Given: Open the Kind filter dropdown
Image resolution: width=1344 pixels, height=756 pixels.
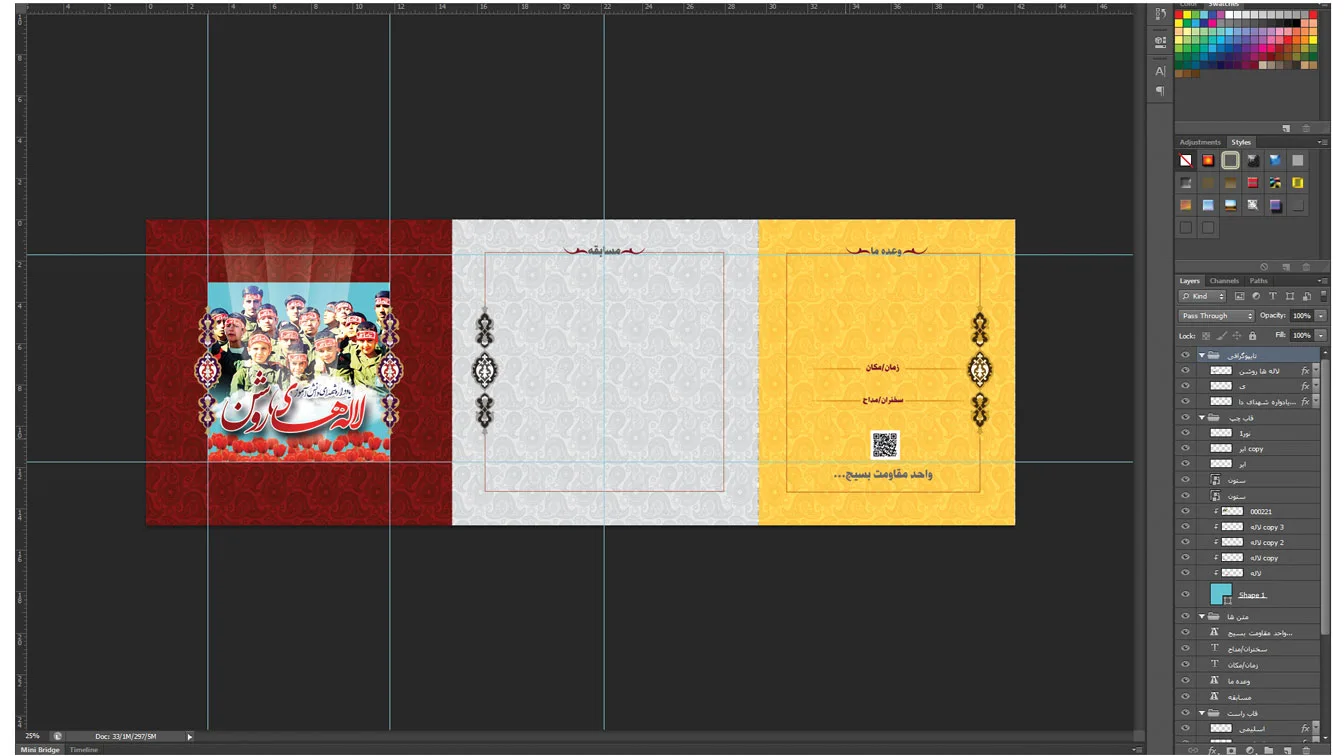Looking at the screenshot, I should point(1203,296).
